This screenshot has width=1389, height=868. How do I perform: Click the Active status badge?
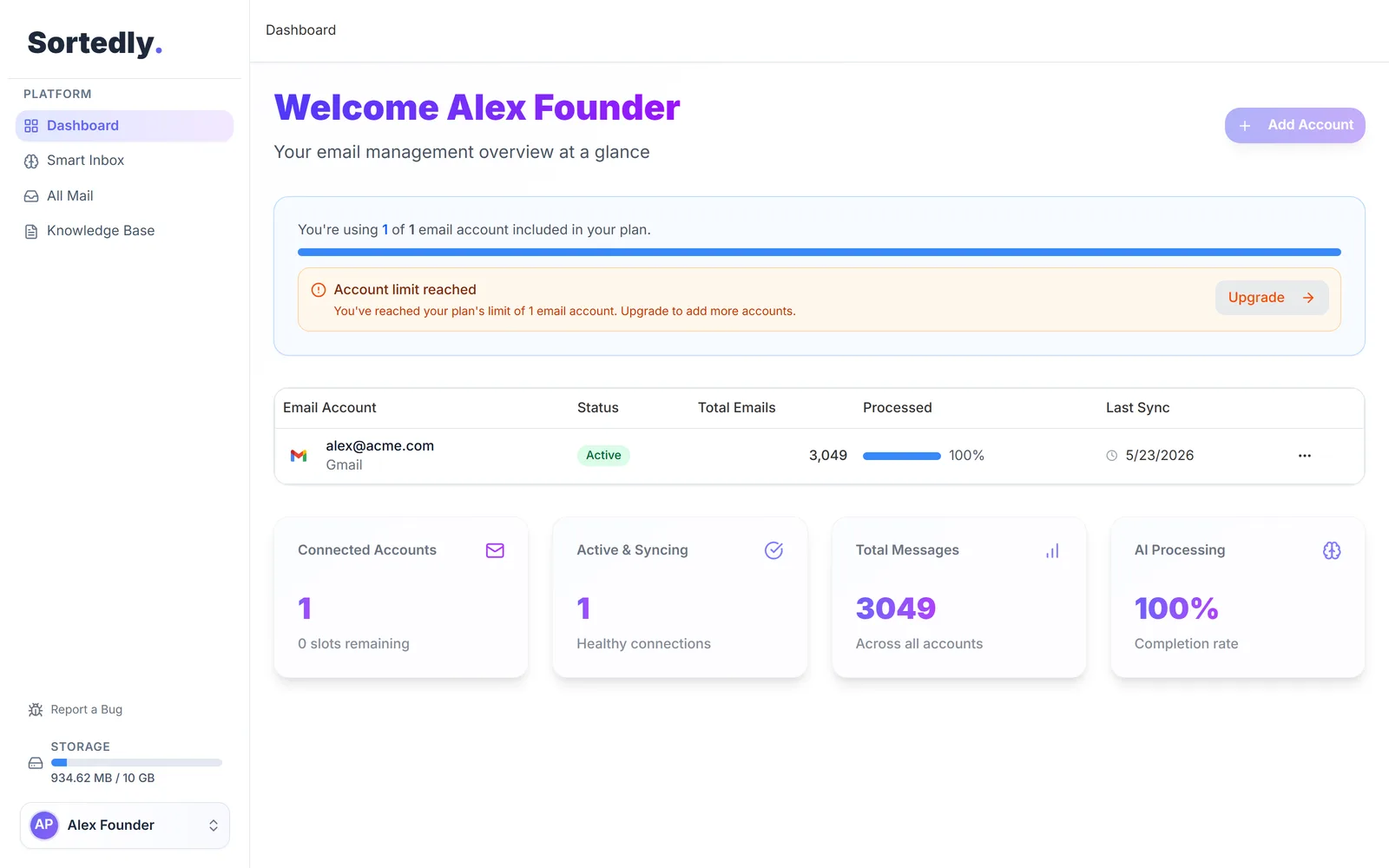click(x=603, y=456)
